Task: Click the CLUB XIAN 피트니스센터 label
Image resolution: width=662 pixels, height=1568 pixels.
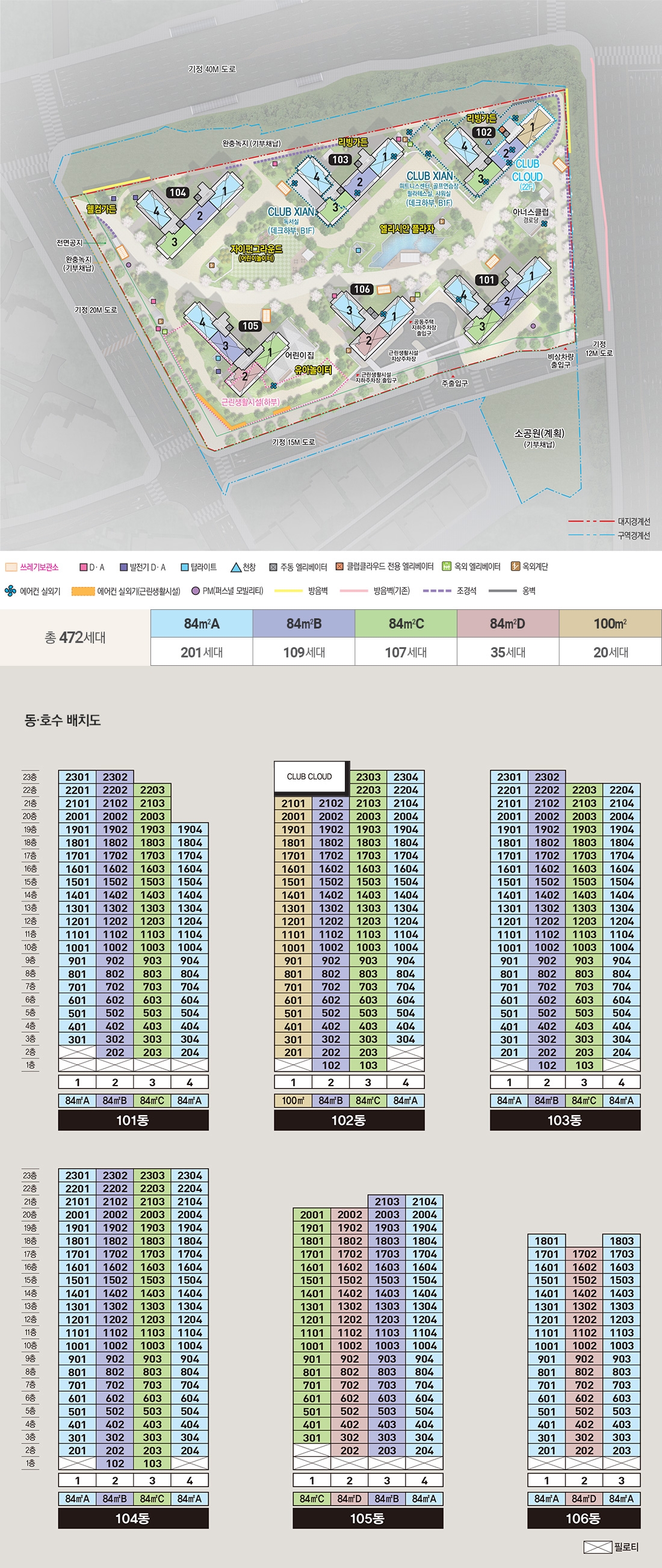Action: click(429, 189)
